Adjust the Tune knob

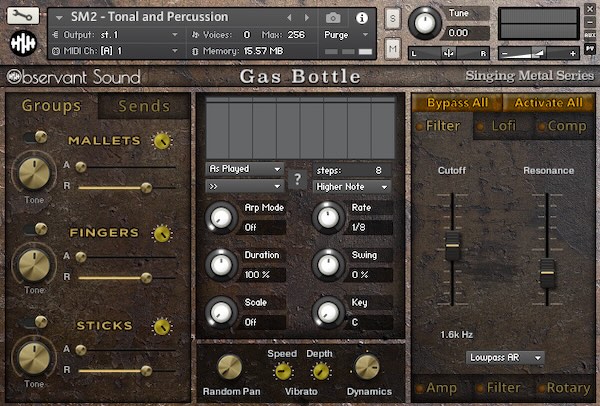click(425, 23)
